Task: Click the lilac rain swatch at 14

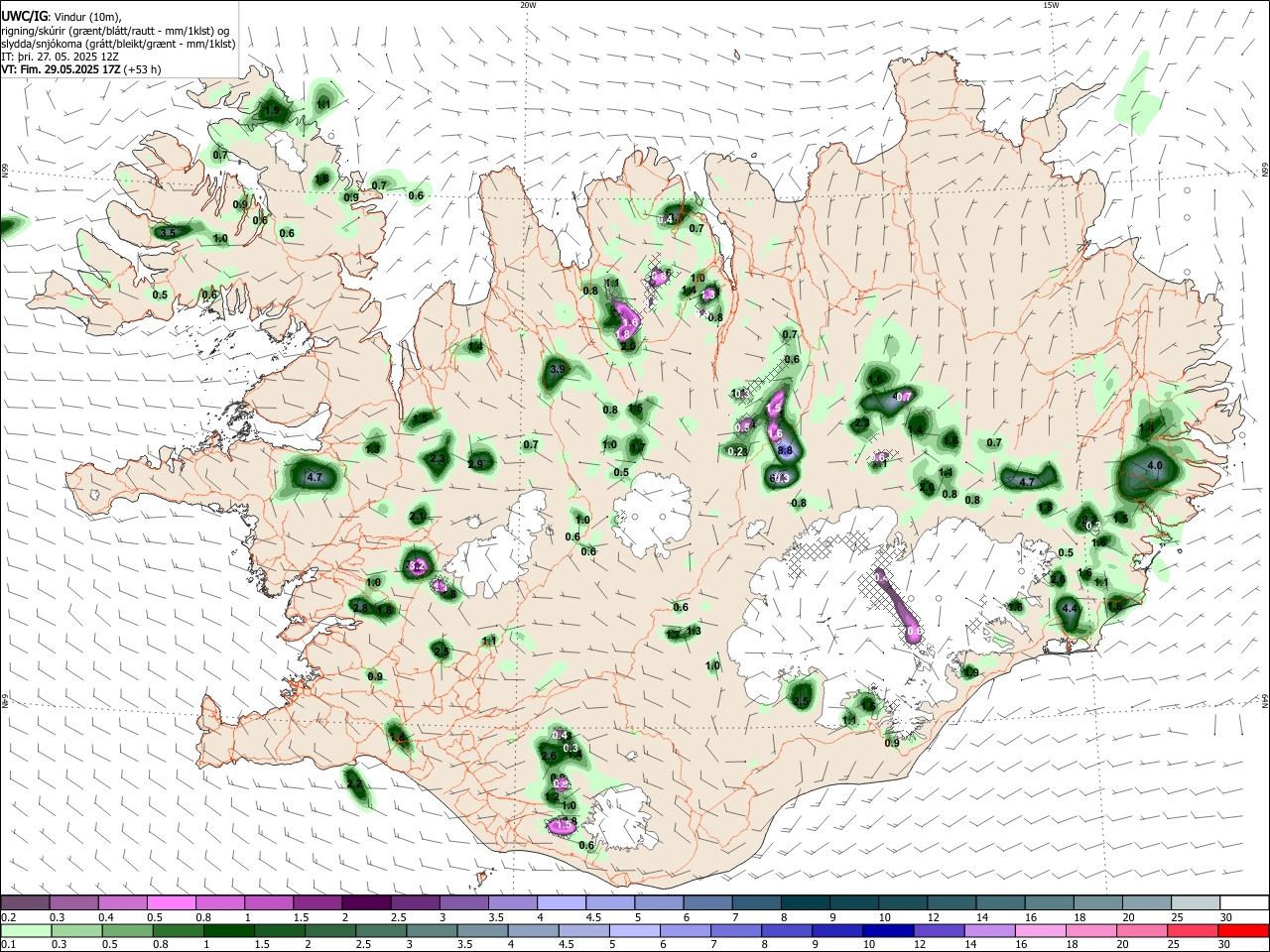Action: pyautogui.click(x=989, y=931)
